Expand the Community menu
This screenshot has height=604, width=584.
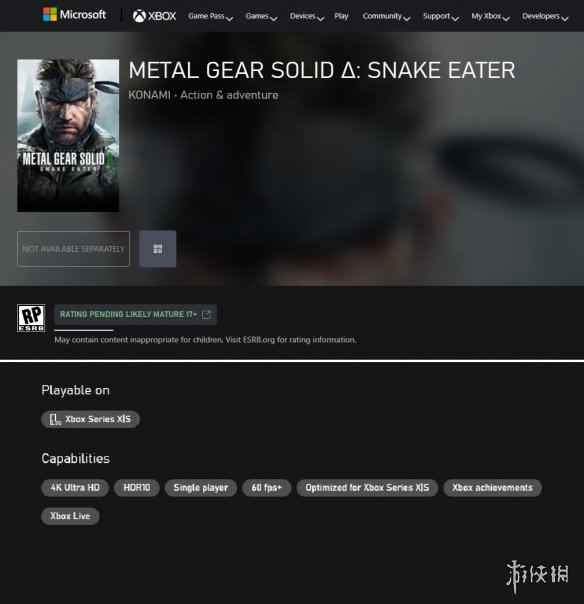(x=386, y=16)
